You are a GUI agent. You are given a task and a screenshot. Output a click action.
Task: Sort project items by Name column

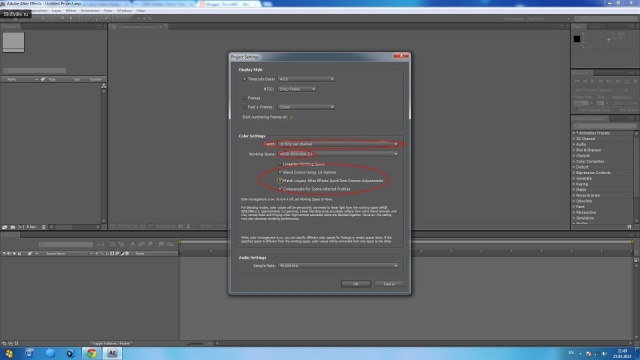tap(12, 79)
